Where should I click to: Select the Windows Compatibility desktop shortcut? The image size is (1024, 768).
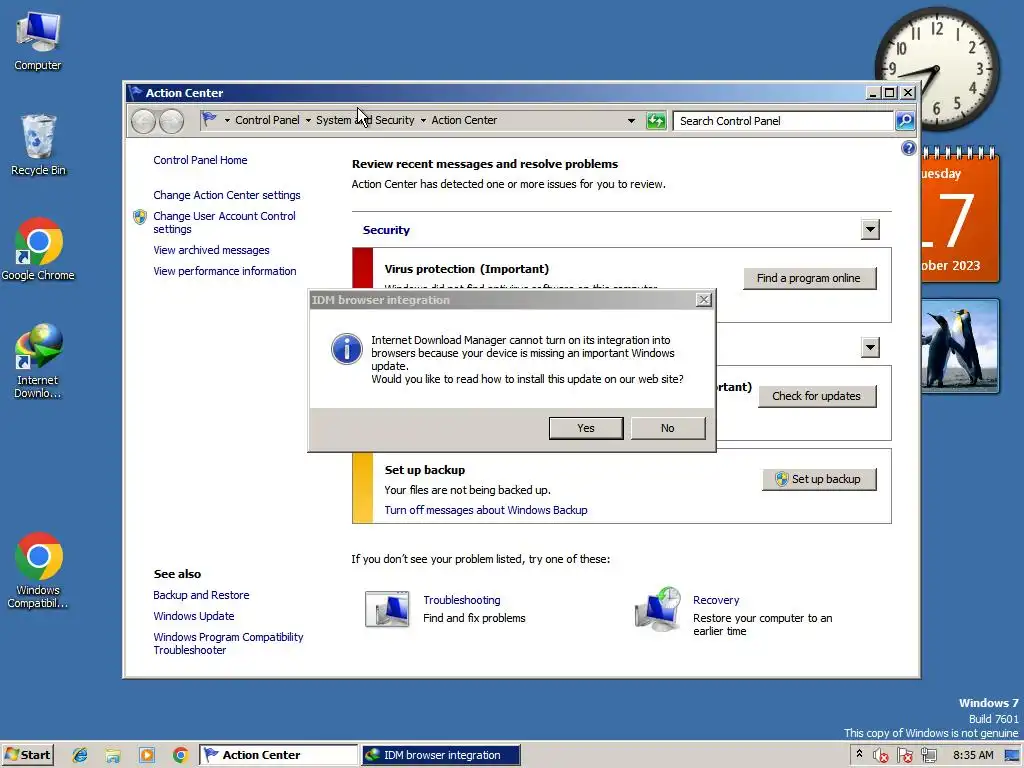coord(38,571)
